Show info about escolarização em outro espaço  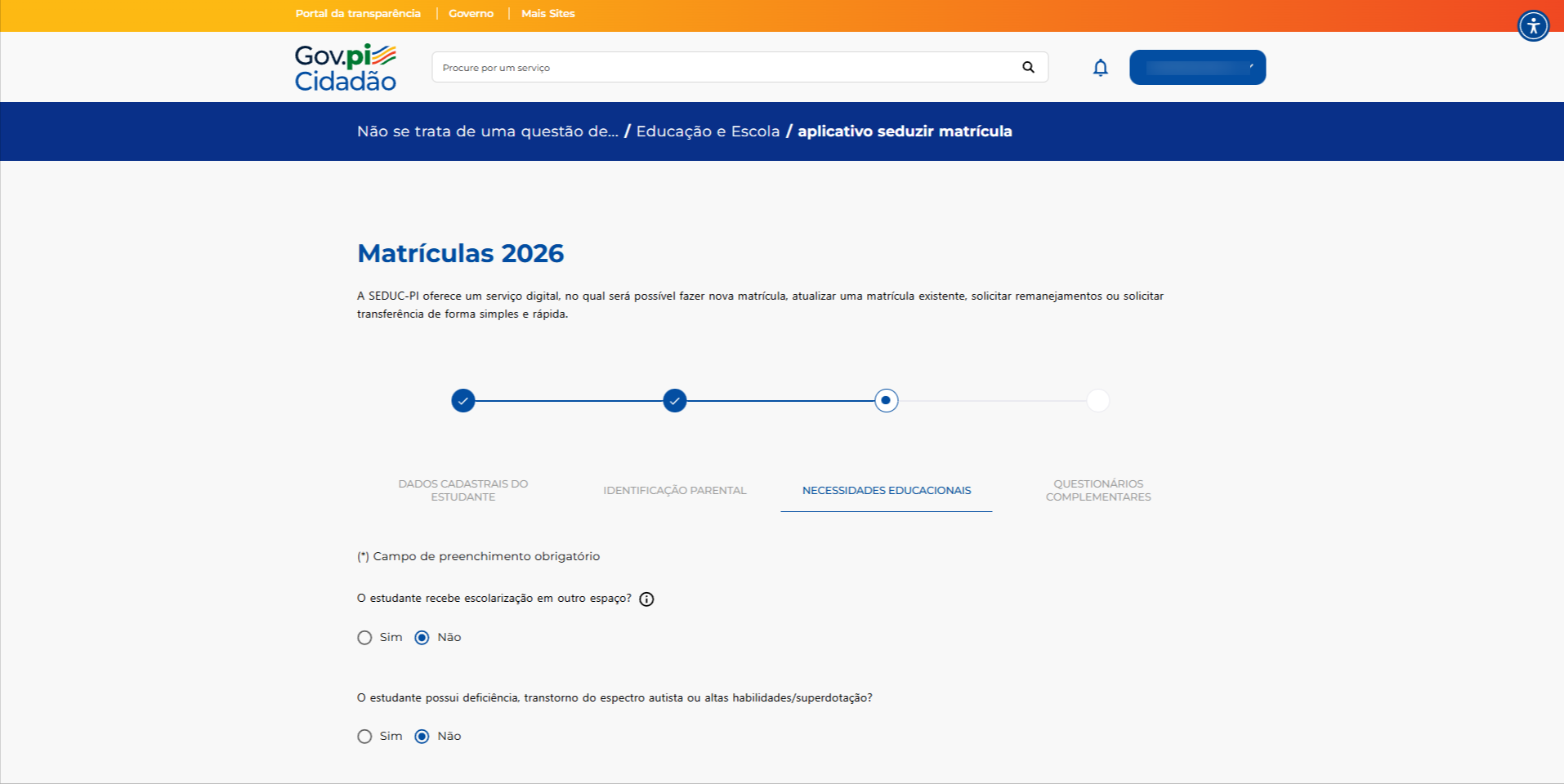(x=646, y=599)
